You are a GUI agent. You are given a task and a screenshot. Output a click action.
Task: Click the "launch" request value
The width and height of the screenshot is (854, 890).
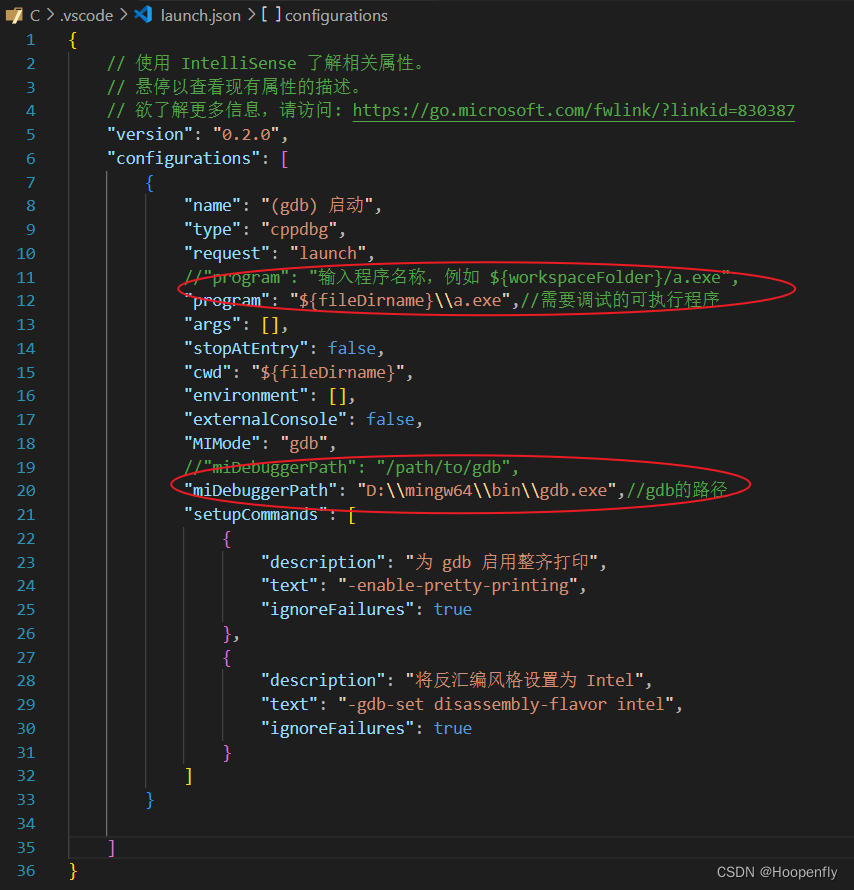coord(328,253)
